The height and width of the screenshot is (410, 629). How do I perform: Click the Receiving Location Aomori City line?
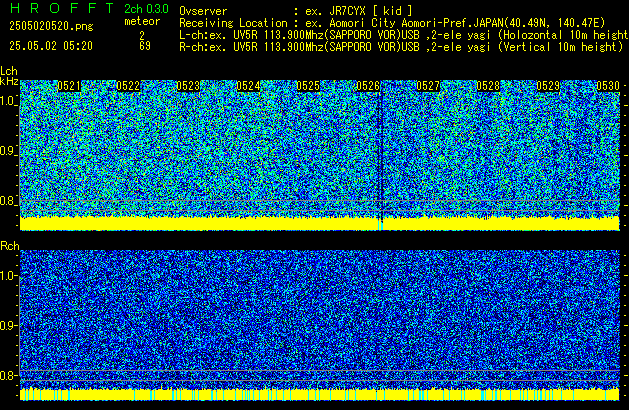[x=392, y=23]
